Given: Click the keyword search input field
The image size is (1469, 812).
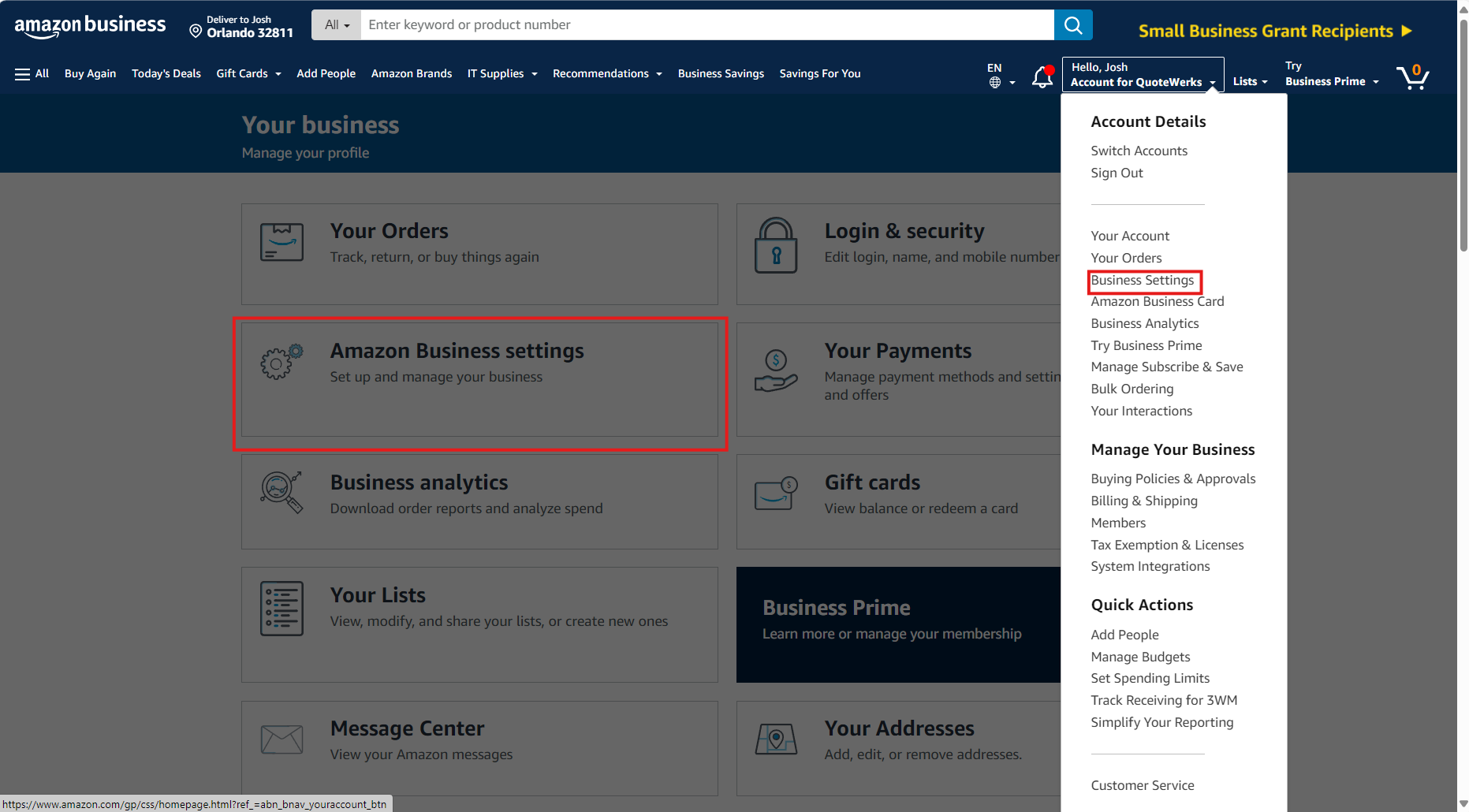Looking at the screenshot, I should click(707, 24).
